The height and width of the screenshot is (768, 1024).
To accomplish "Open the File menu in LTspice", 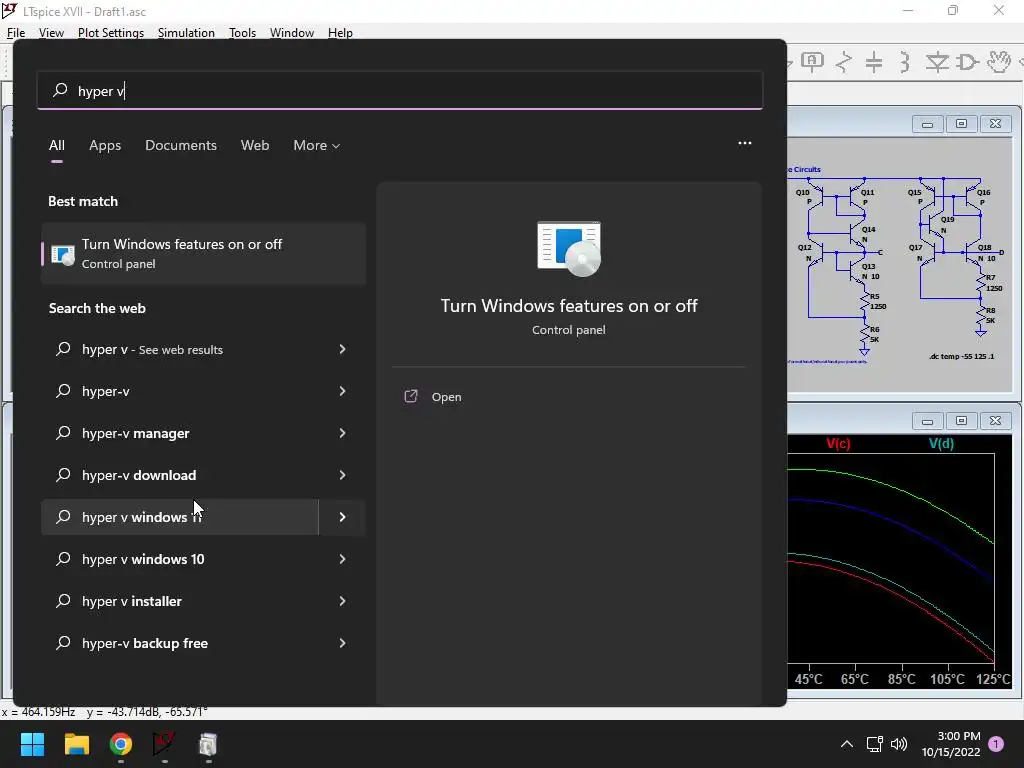I will pos(16,33).
